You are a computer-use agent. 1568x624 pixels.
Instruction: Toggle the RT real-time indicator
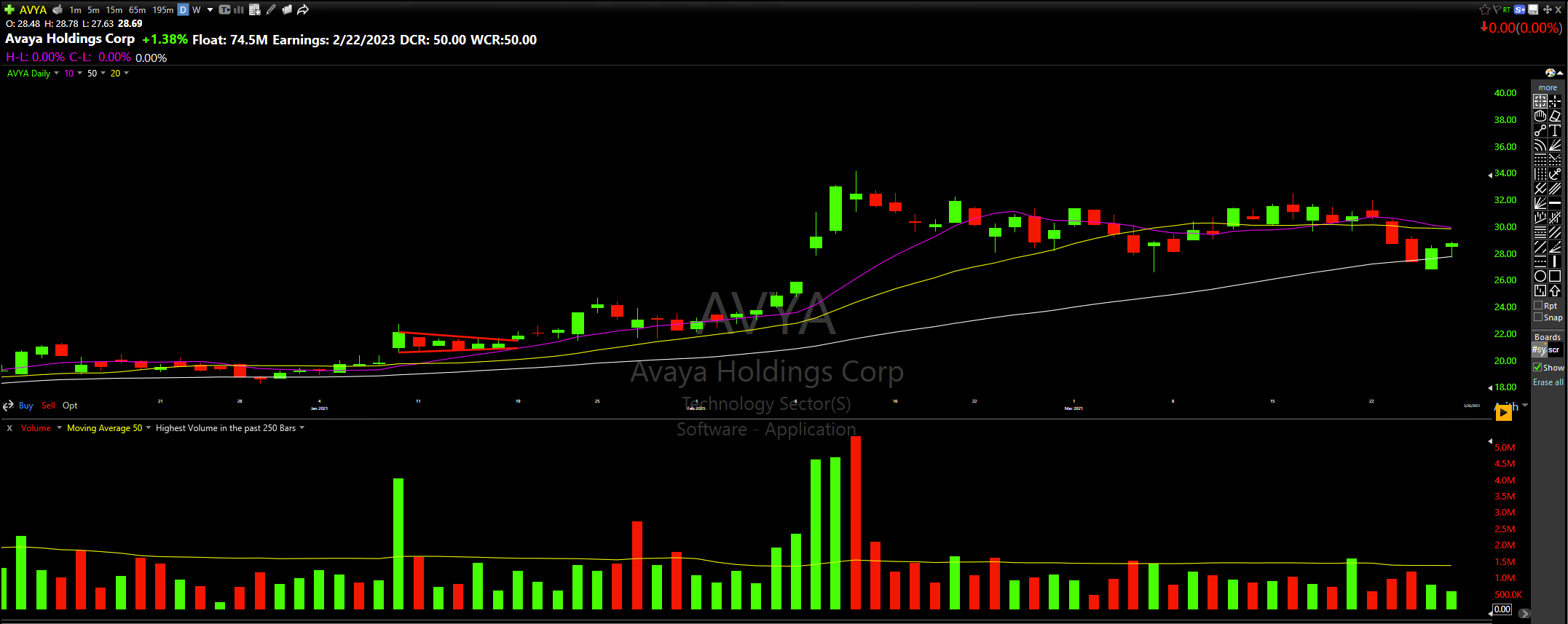pos(1507,9)
